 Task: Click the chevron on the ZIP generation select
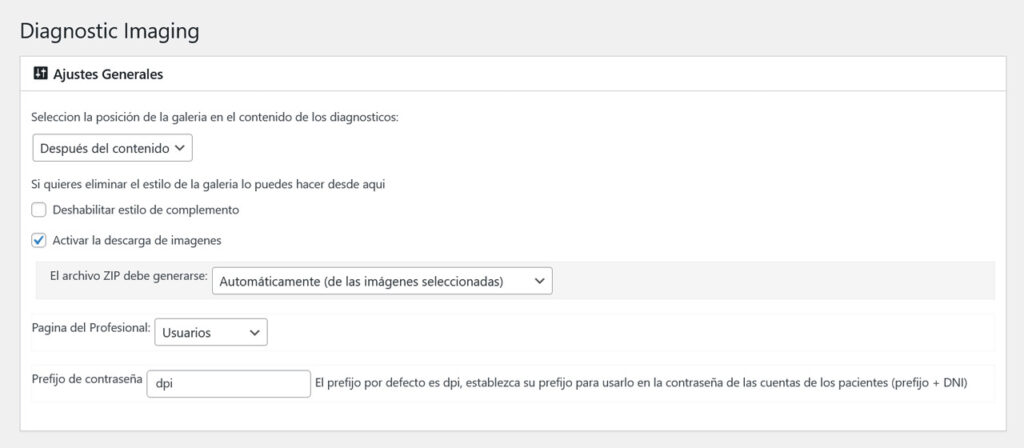point(539,281)
